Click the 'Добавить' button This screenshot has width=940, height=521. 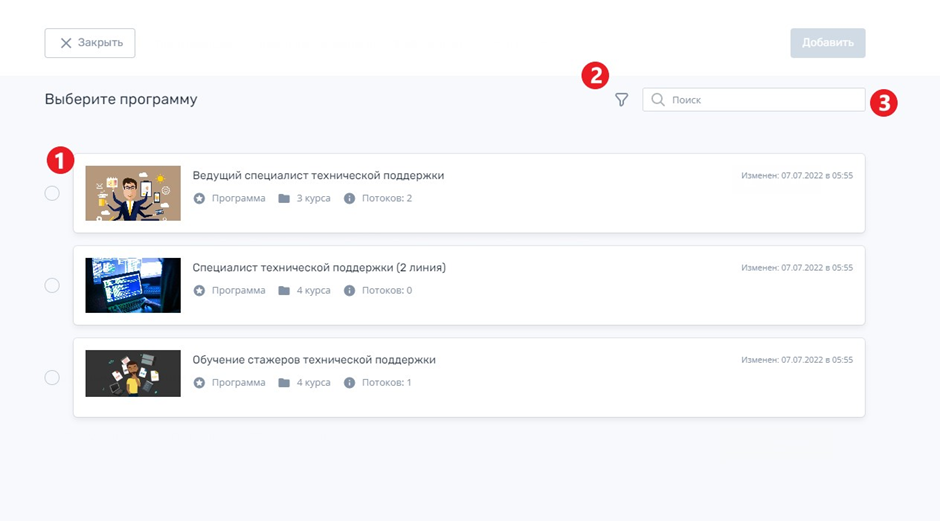pos(828,43)
